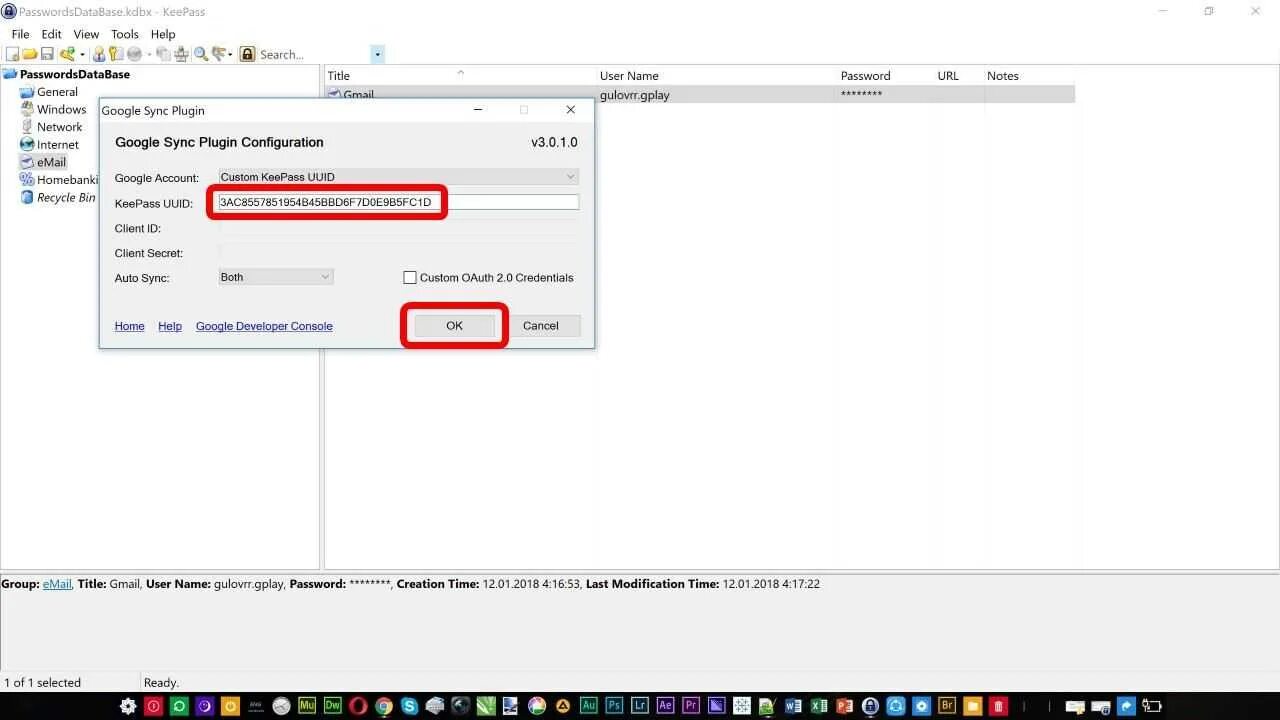Click the Save database floppy icon

click(x=47, y=54)
